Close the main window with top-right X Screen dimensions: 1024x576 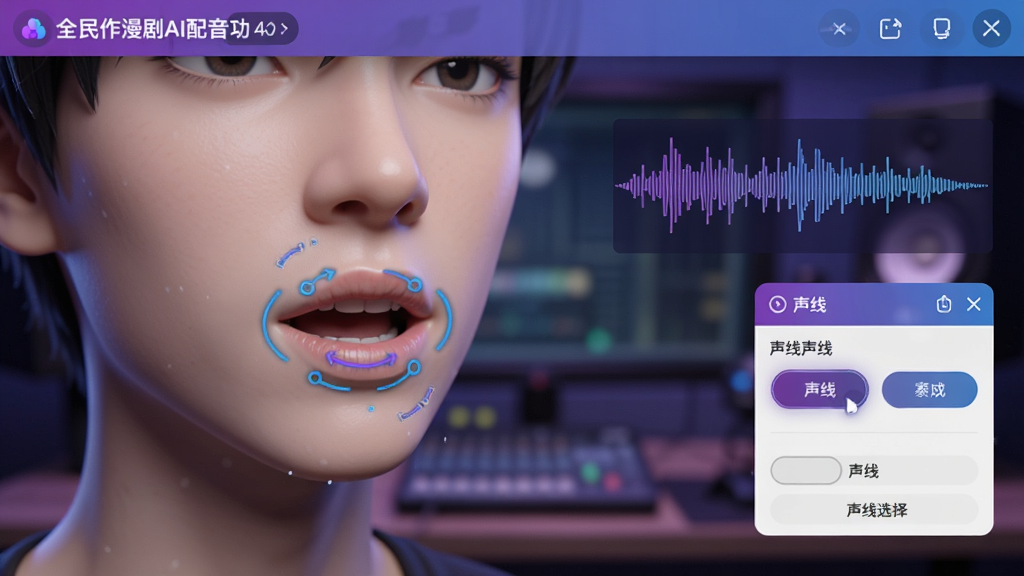coord(991,28)
